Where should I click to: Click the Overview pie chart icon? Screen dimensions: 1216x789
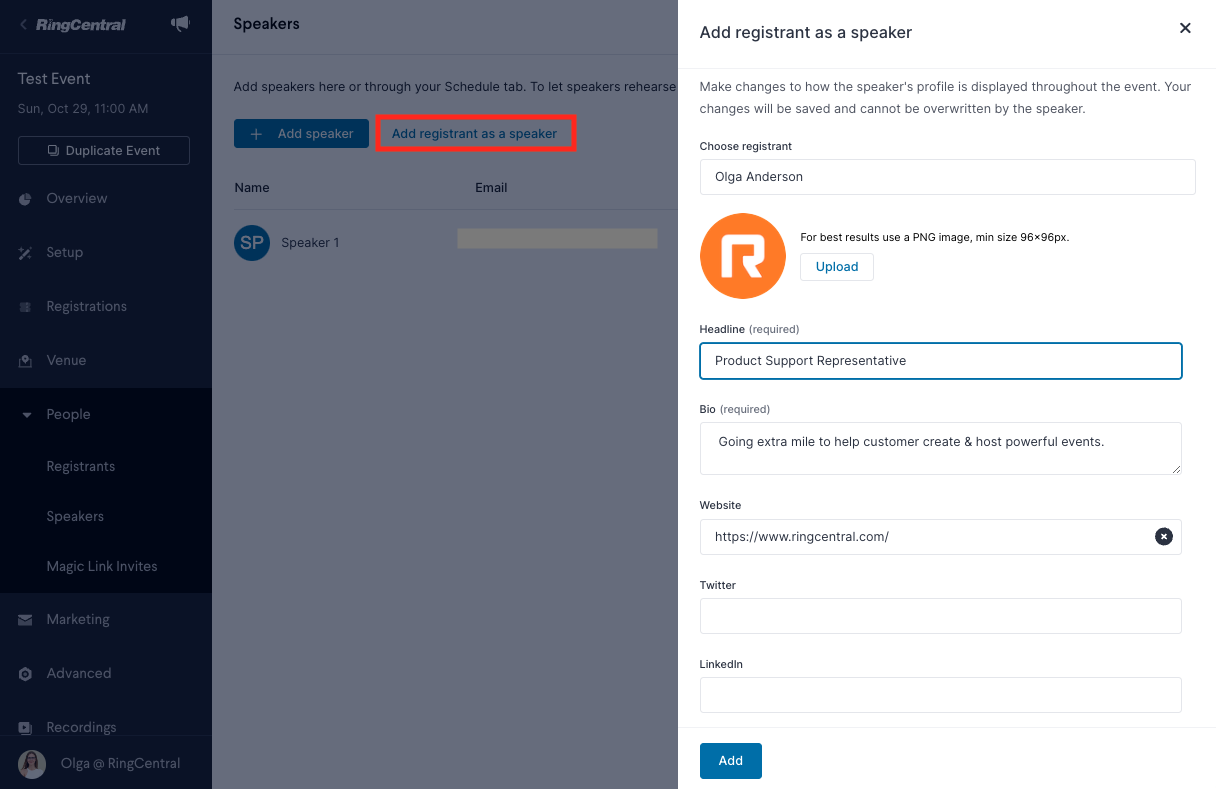[25, 199]
